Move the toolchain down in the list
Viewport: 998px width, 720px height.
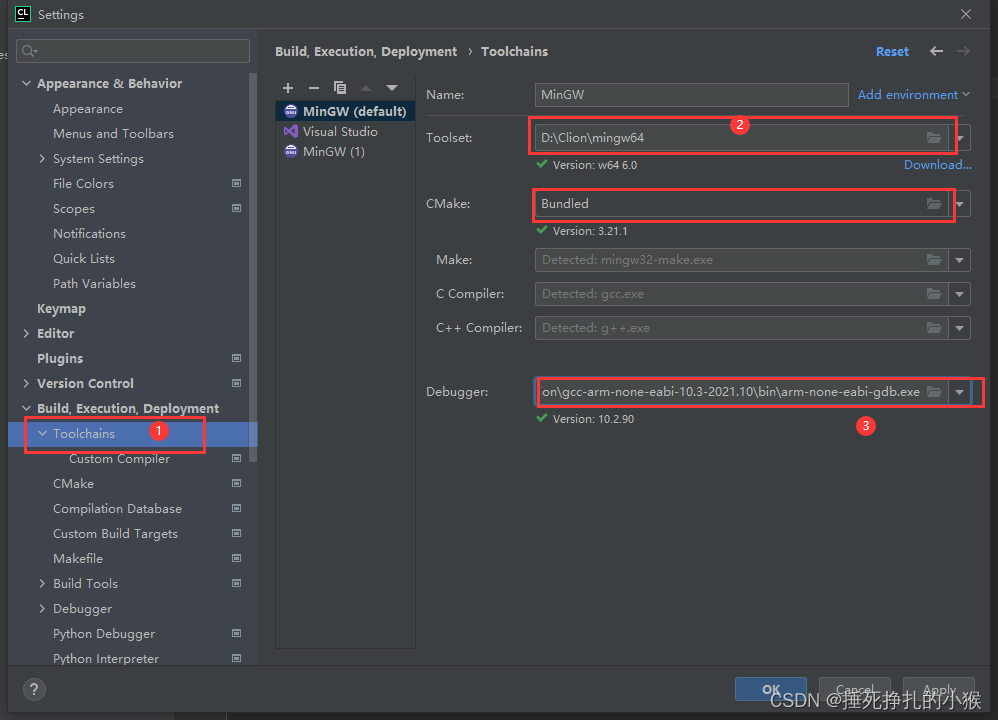[x=392, y=88]
